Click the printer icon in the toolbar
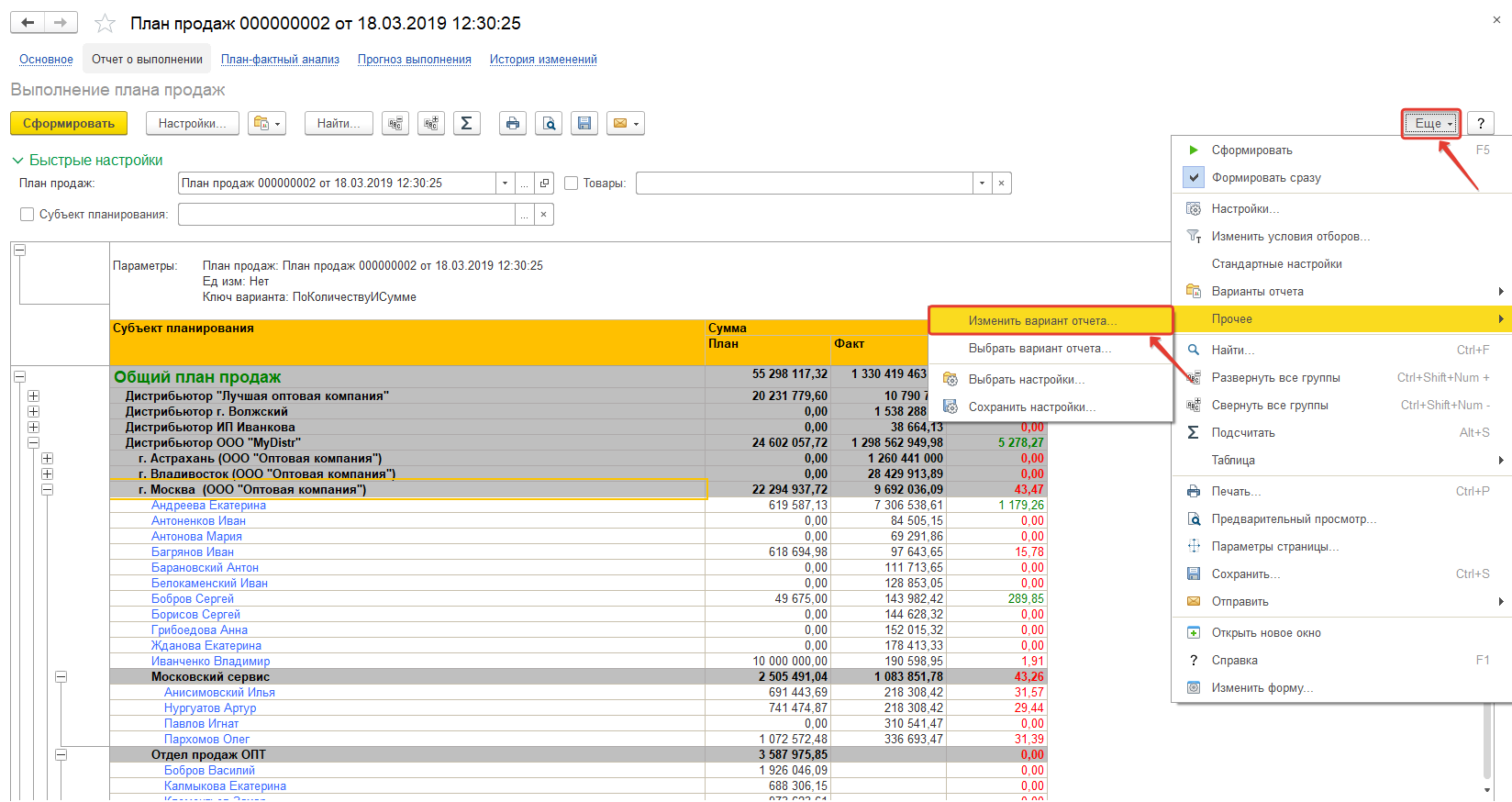The width and height of the screenshot is (1512, 802). [x=513, y=123]
